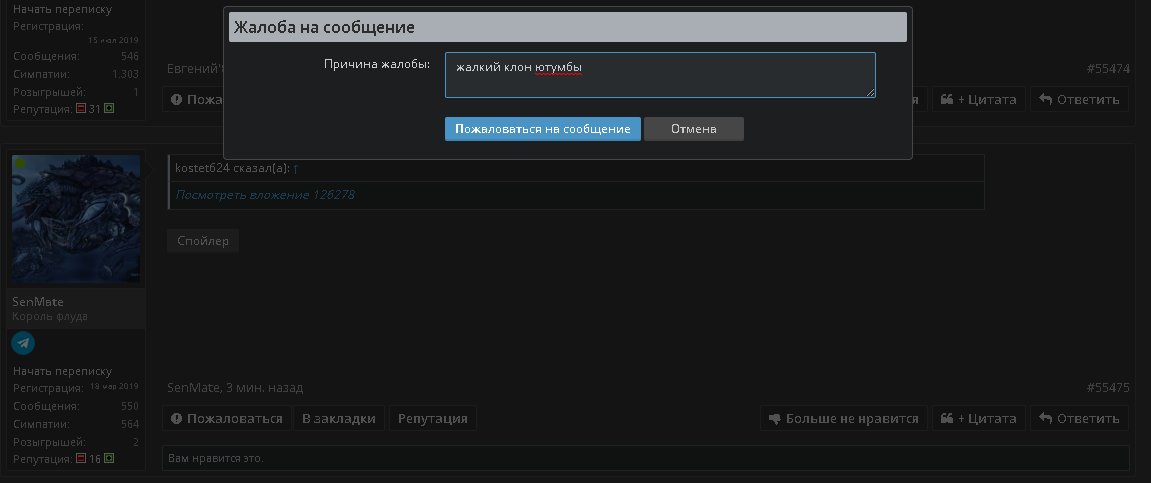Follow Посмотреть вложение 126278 link
The width and height of the screenshot is (1151, 483).
pos(265,195)
